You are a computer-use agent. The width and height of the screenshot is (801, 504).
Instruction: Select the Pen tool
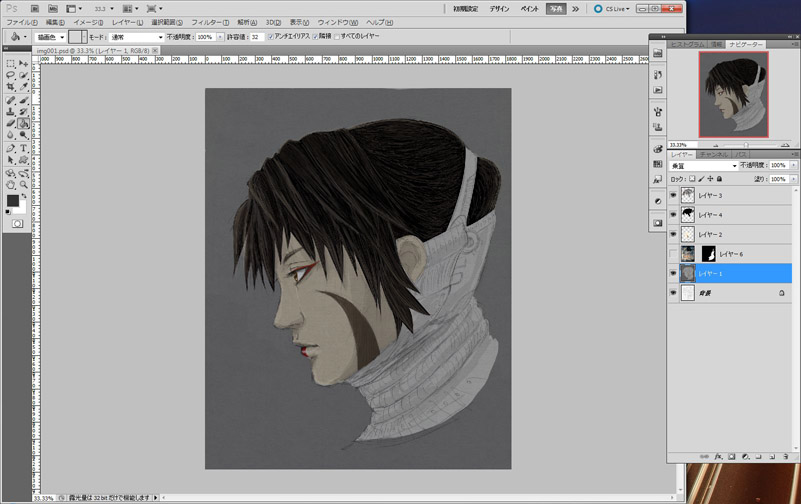pos(10,148)
